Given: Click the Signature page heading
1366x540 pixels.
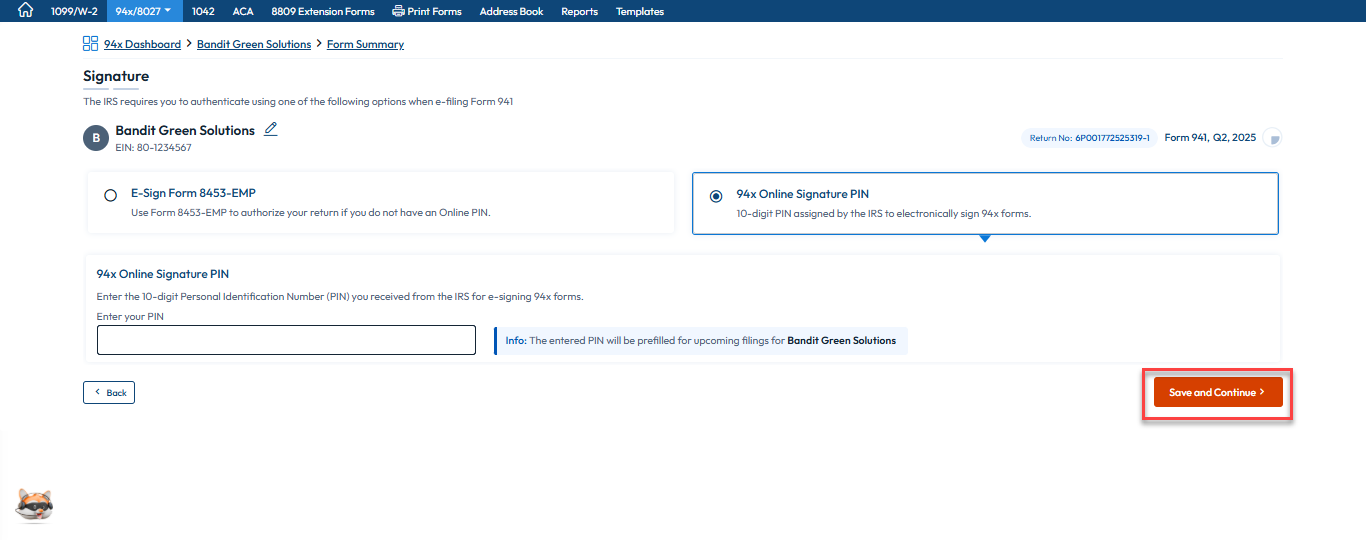Looking at the screenshot, I should tap(116, 76).
